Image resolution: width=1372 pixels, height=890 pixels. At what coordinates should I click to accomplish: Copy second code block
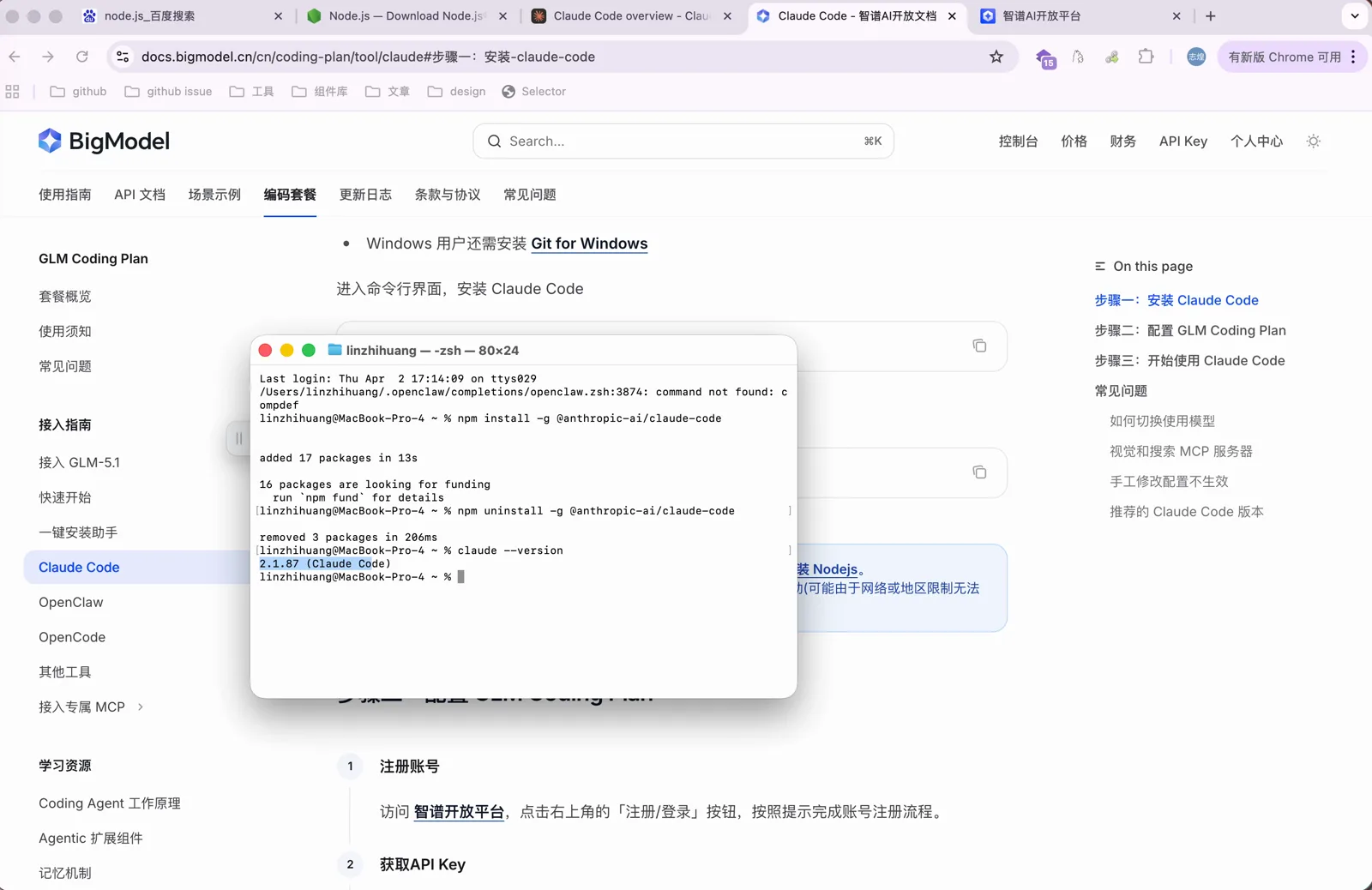coord(979,472)
